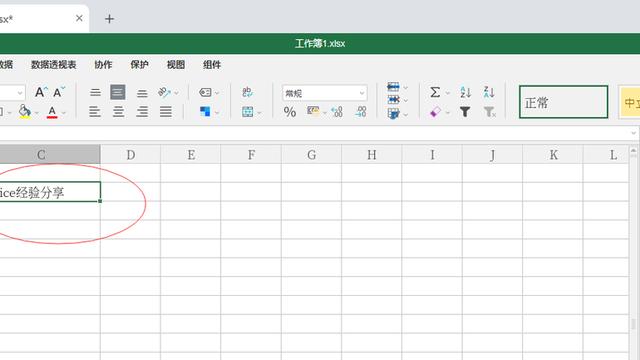Click the merge cells icon

tap(247, 112)
